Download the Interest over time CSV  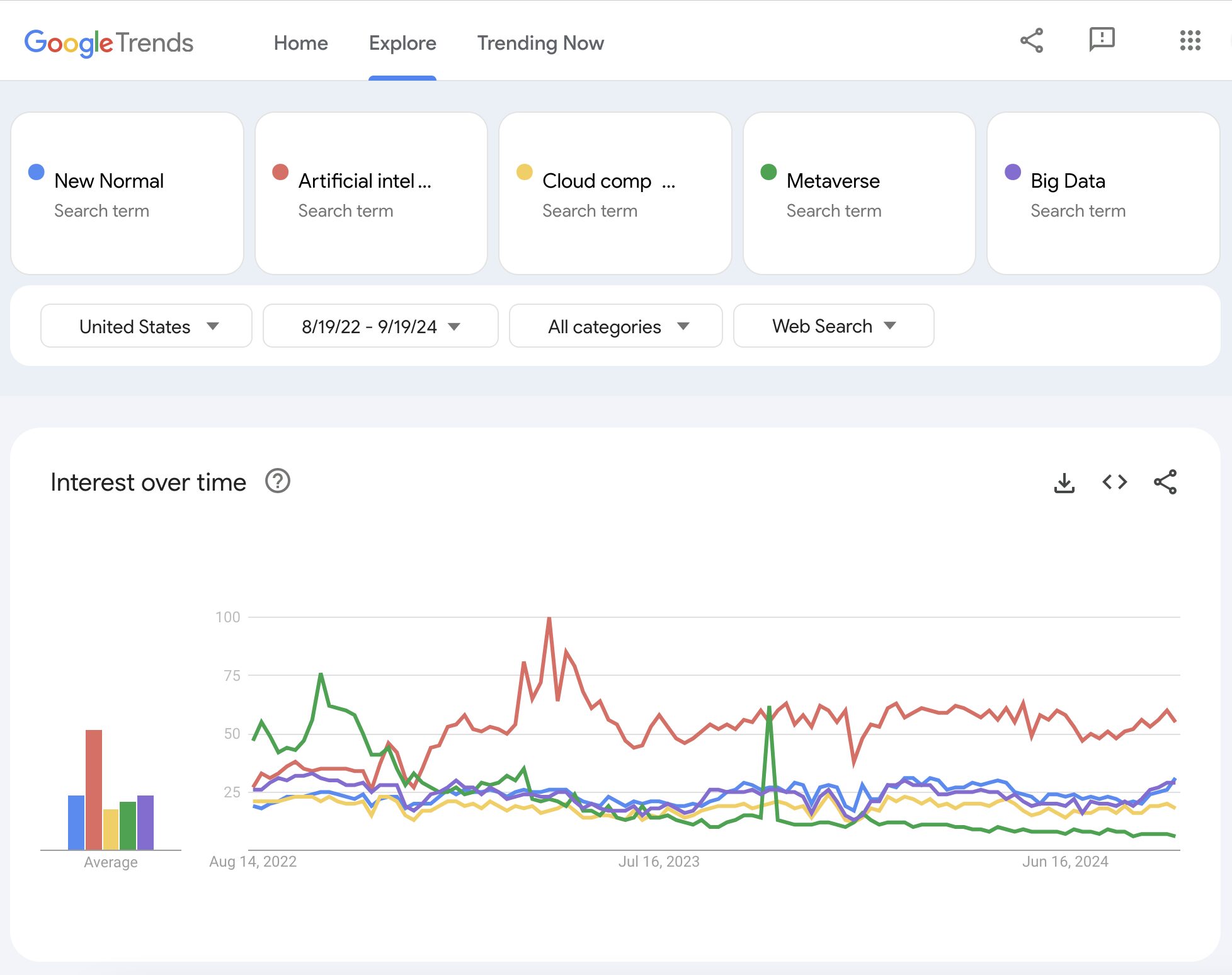pyautogui.click(x=1064, y=483)
